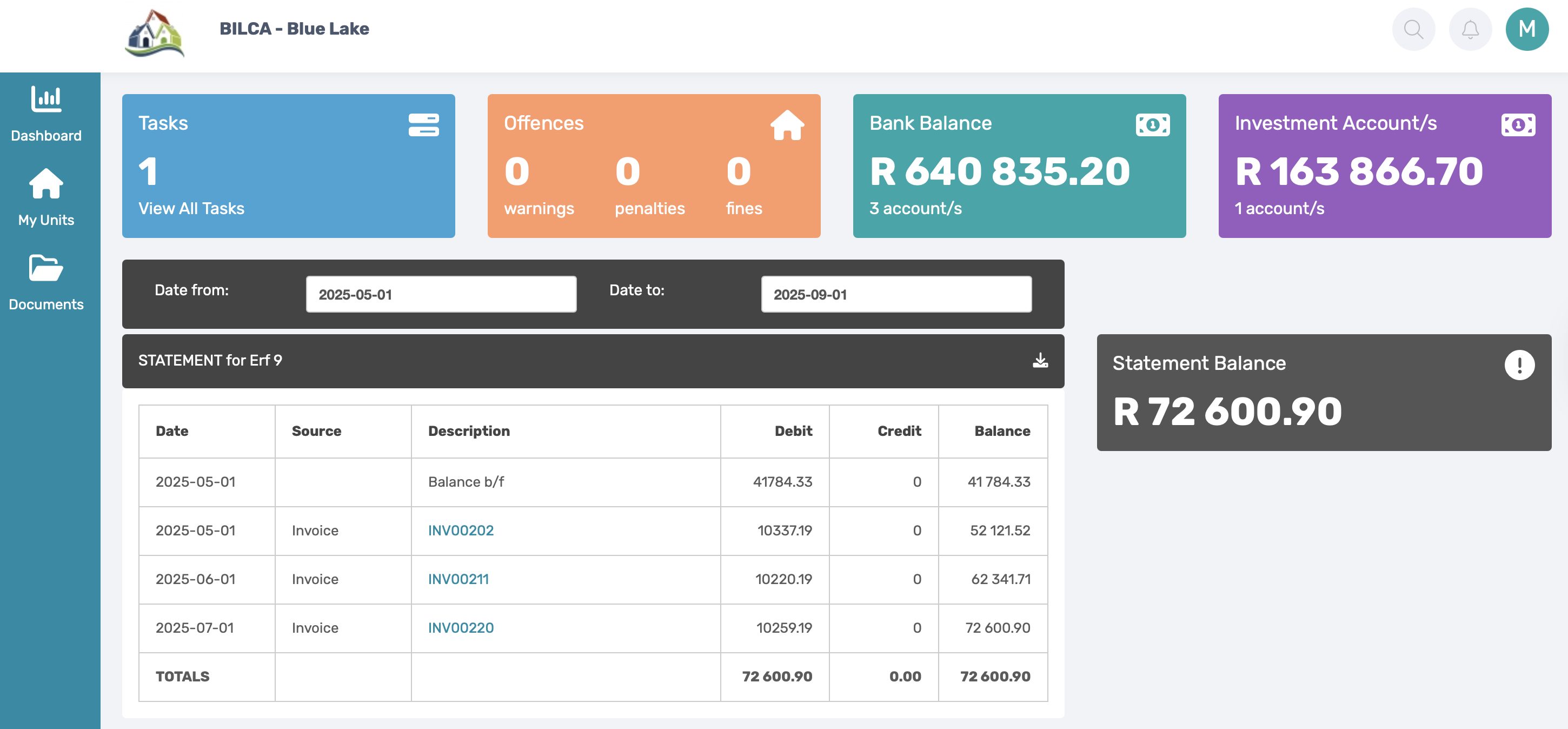Open the notifications bell icon
This screenshot has width=1568, height=729.
coord(1470,29)
